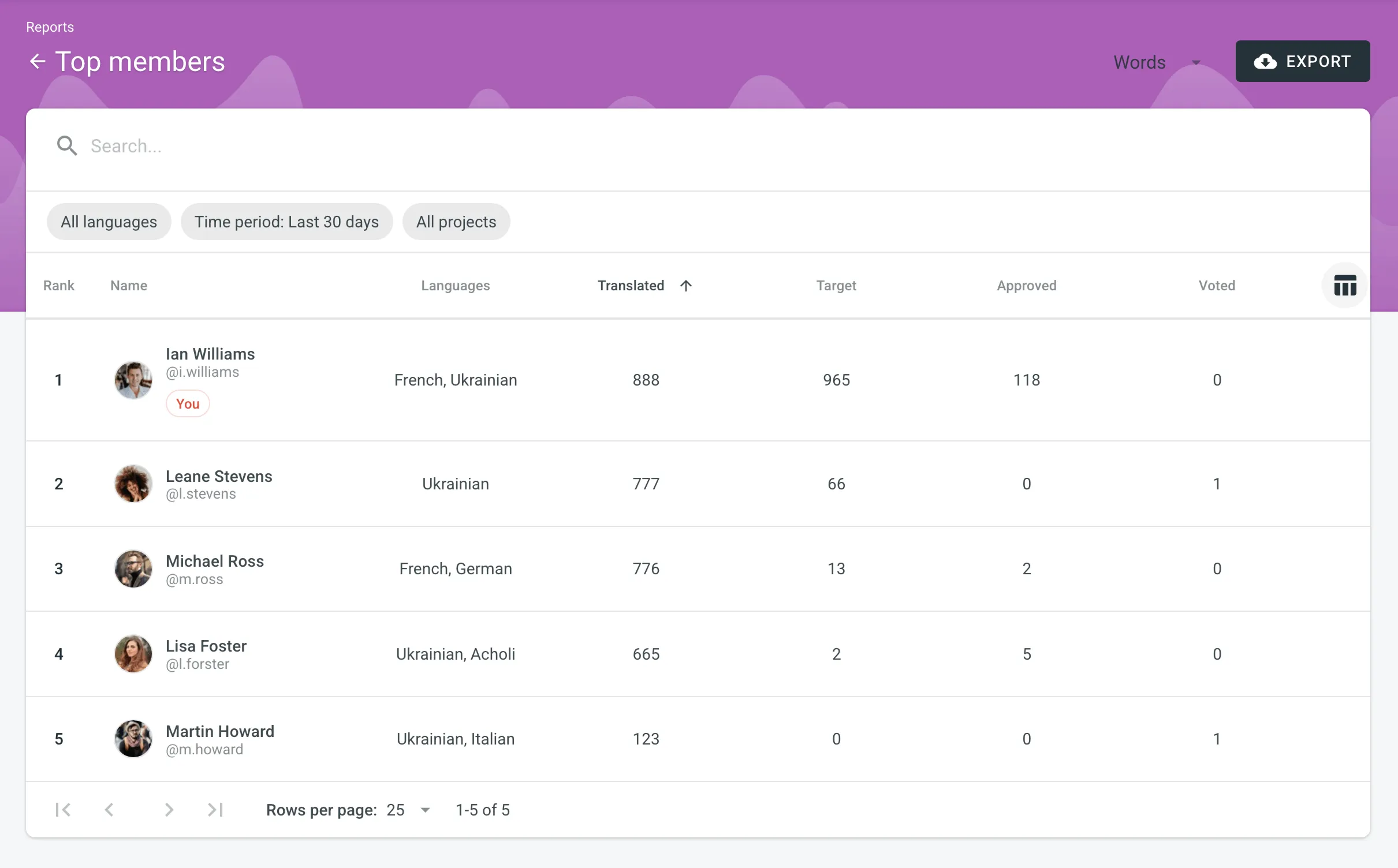
Task: Go to first page arrow
Action: point(63,810)
